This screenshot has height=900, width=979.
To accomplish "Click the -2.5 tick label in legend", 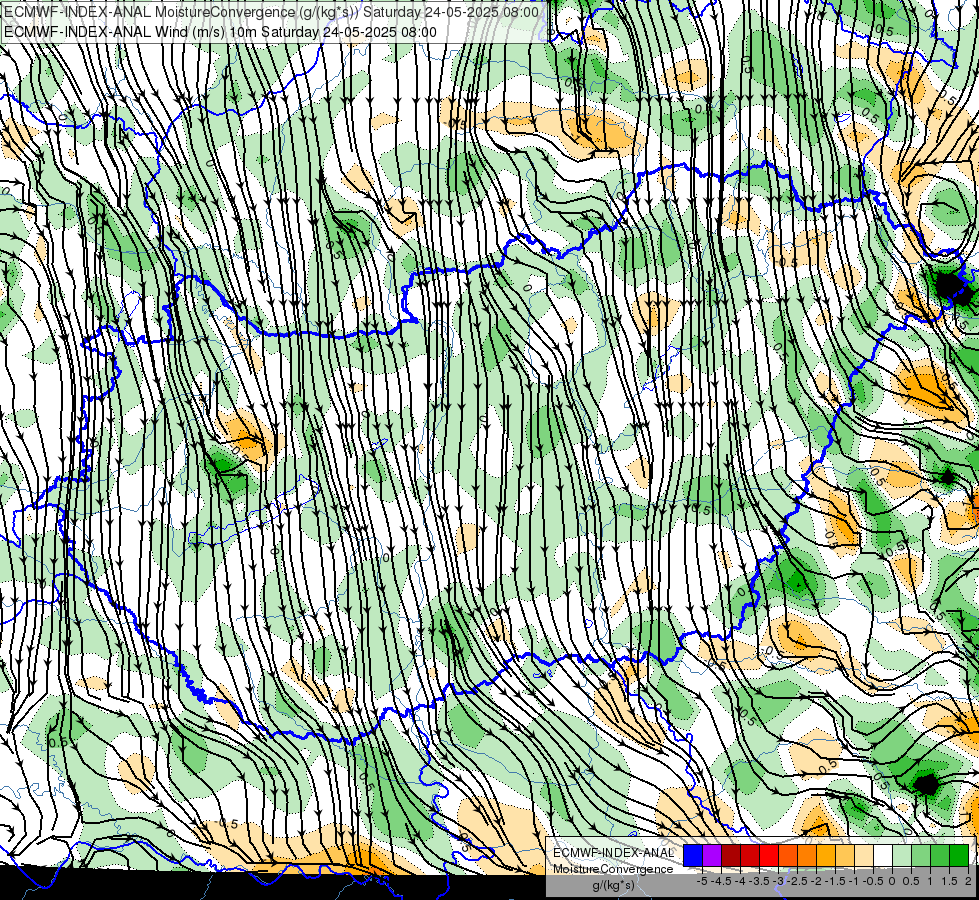I will (797, 881).
